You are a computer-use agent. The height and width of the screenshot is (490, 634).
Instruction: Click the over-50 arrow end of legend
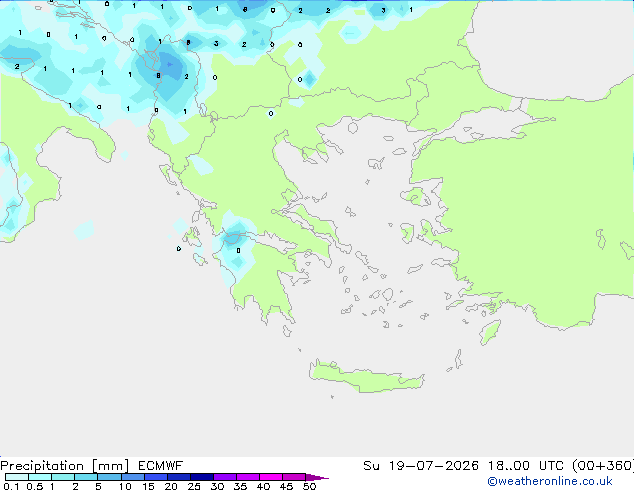(317, 477)
